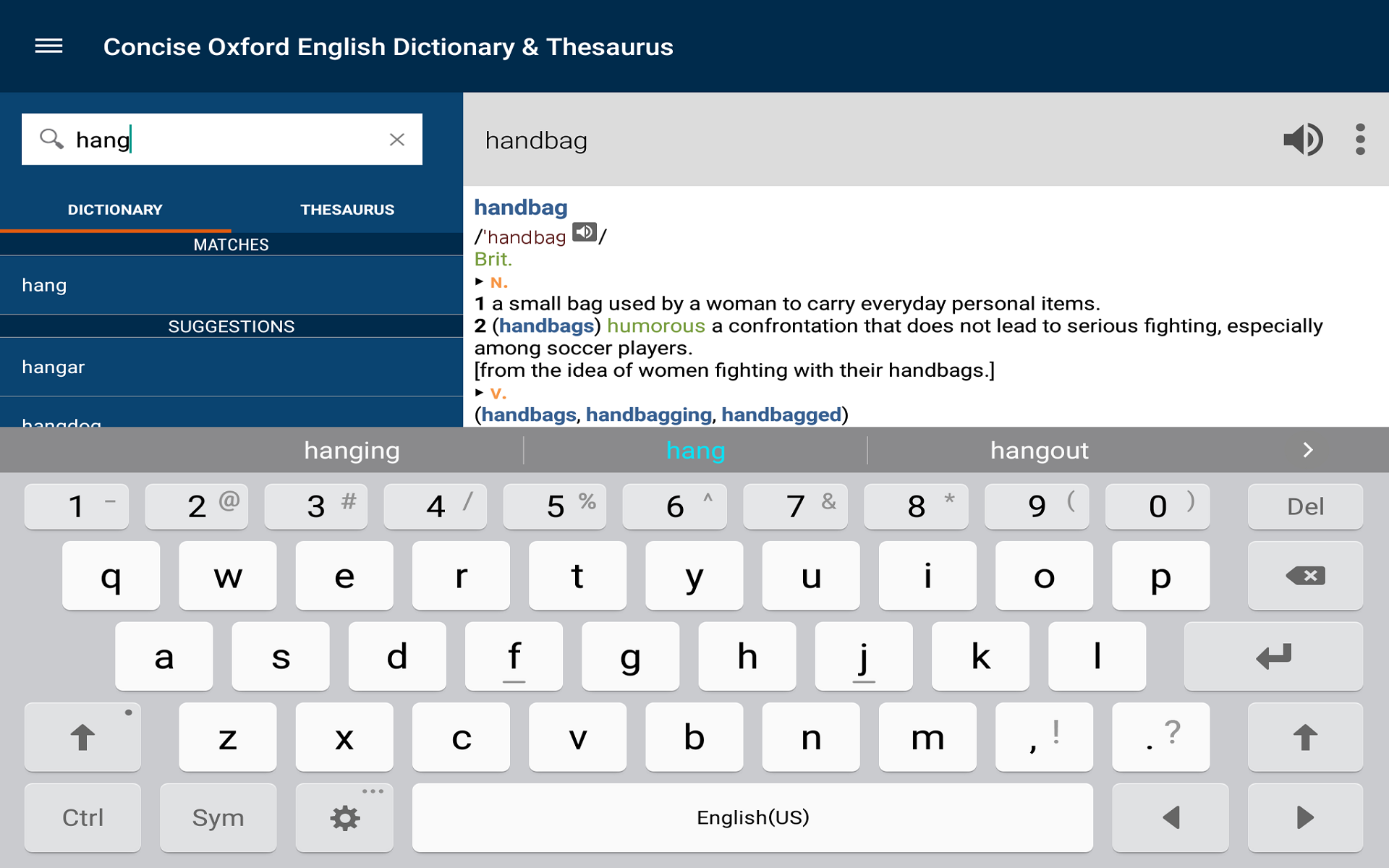The image size is (1389, 868).
Task: Switch to the Thesaurus tab
Action: coord(347,210)
